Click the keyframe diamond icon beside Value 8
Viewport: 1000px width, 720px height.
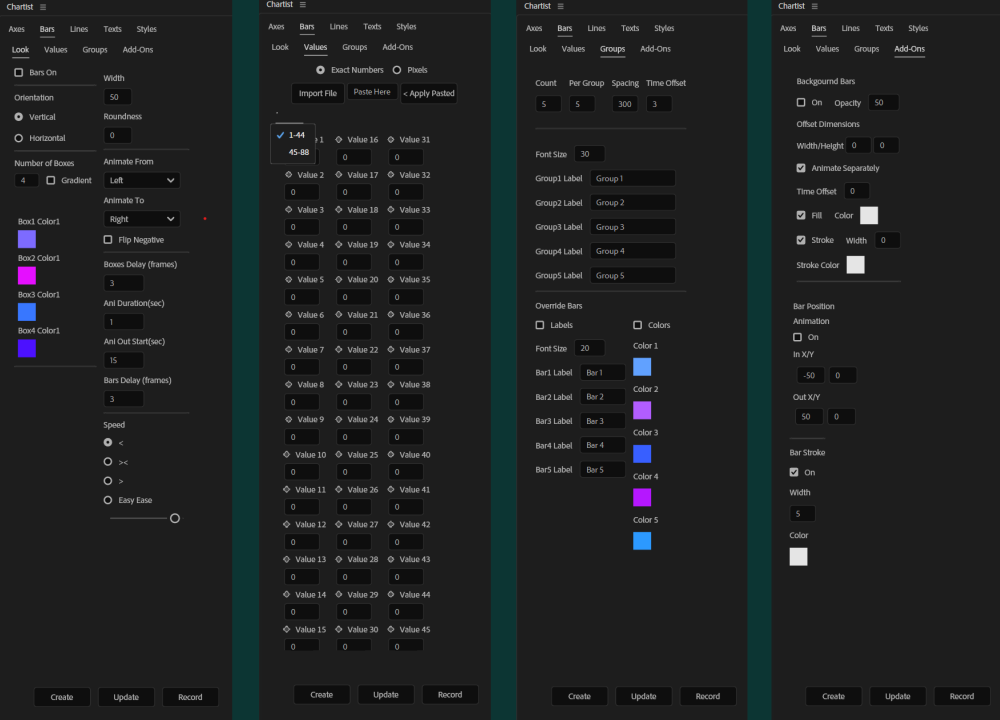(x=287, y=384)
